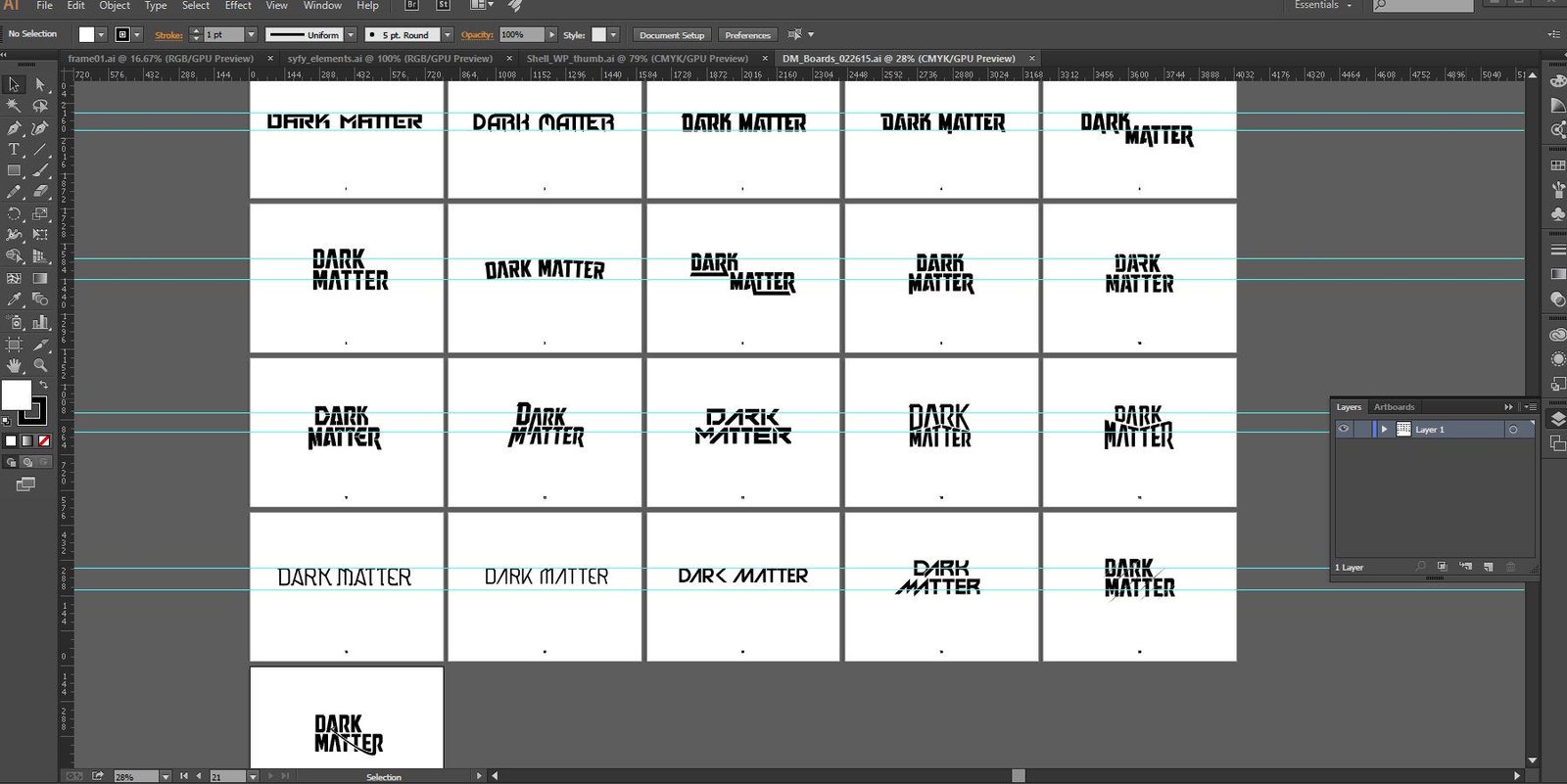The width and height of the screenshot is (1567, 784).
Task: Click the Document Setup button
Action: pyautogui.click(x=672, y=35)
